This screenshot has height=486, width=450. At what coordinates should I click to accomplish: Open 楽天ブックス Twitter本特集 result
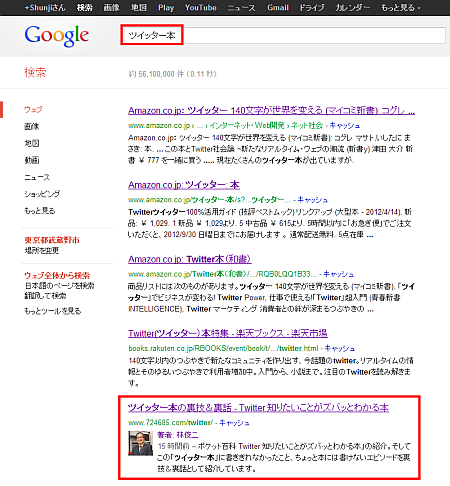228,333
